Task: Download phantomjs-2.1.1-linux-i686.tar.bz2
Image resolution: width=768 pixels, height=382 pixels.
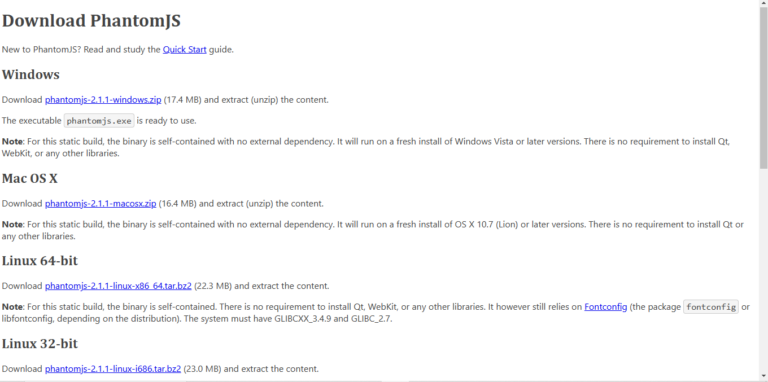Action: [x=113, y=368]
